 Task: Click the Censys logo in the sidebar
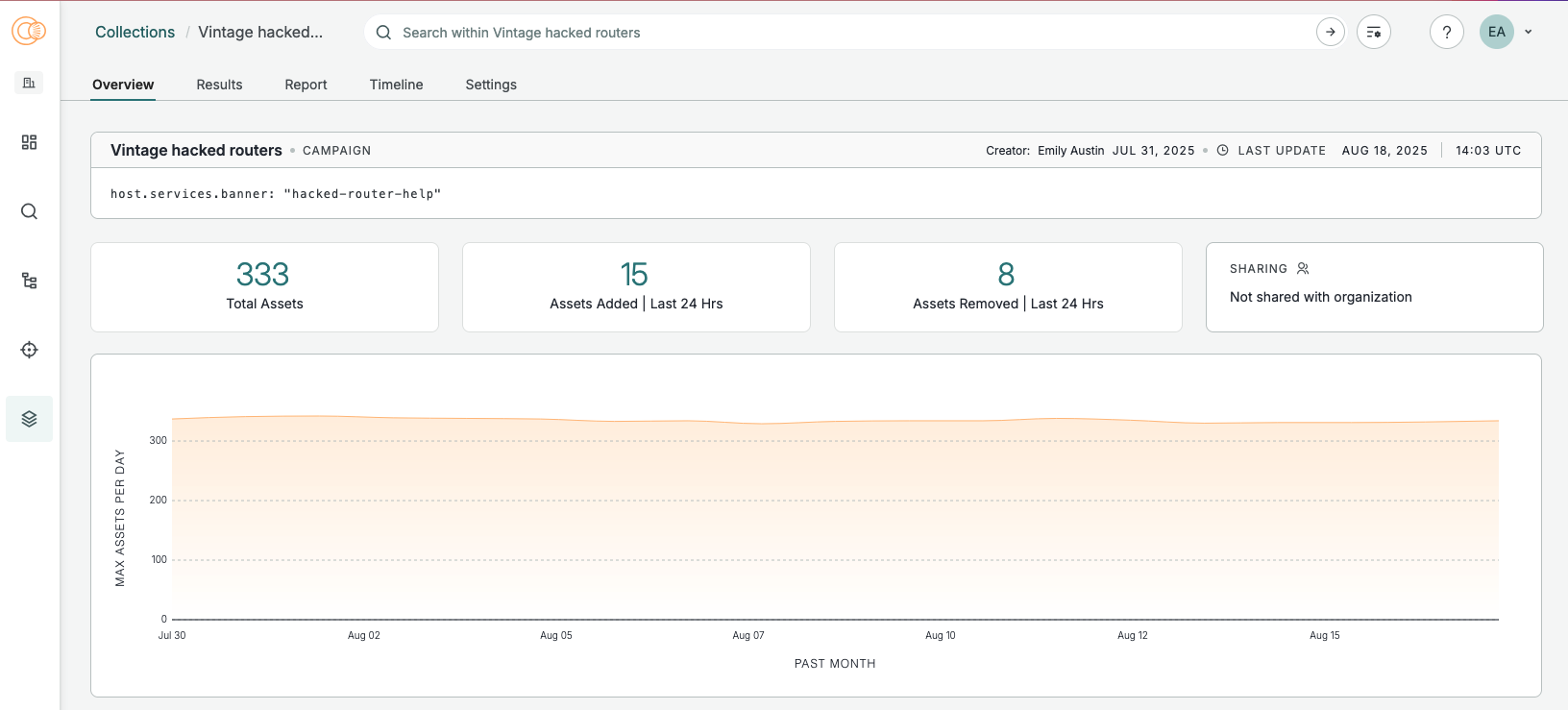tap(29, 32)
